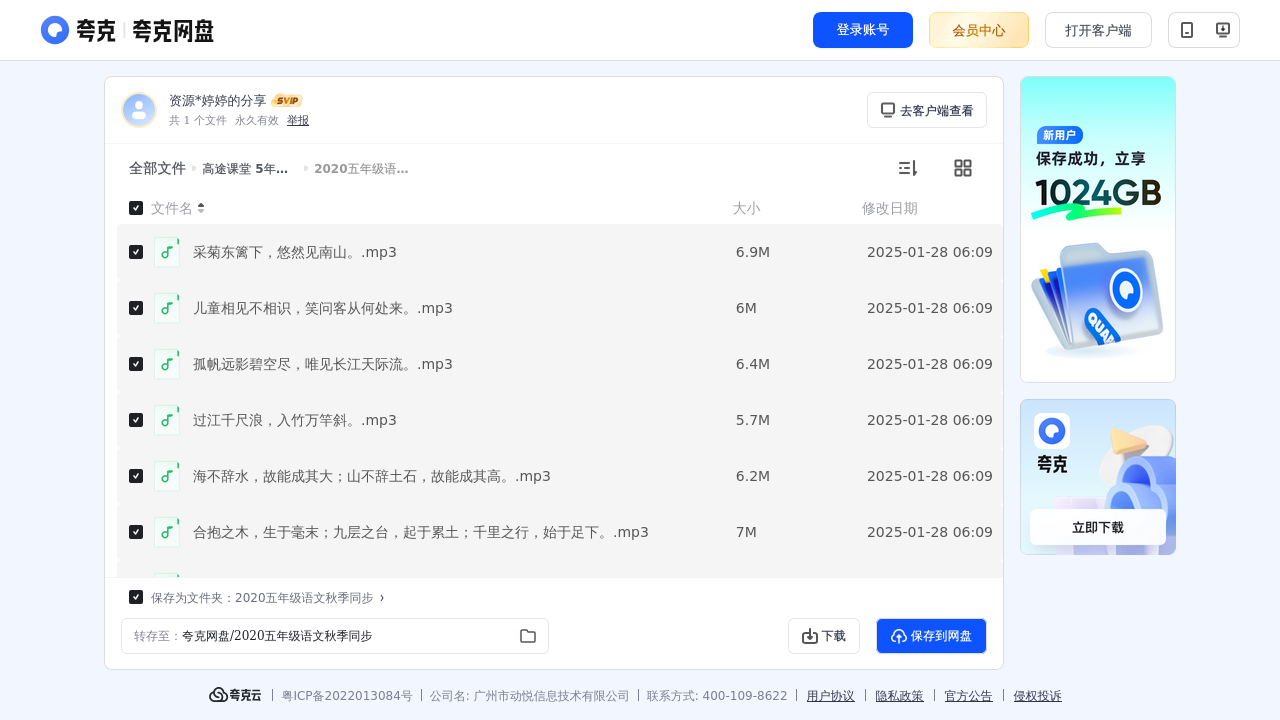This screenshot has width=1280, height=720.
Task: Click the 修改日期 column header
Action: coord(890,208)
